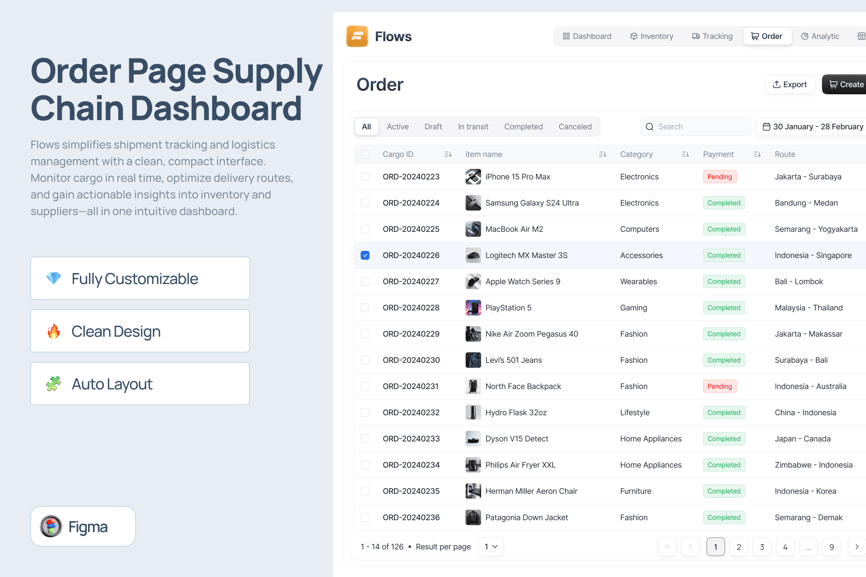Click the Flows logo icon
Screen dimensions: 866x577
(x=357, y=36)
